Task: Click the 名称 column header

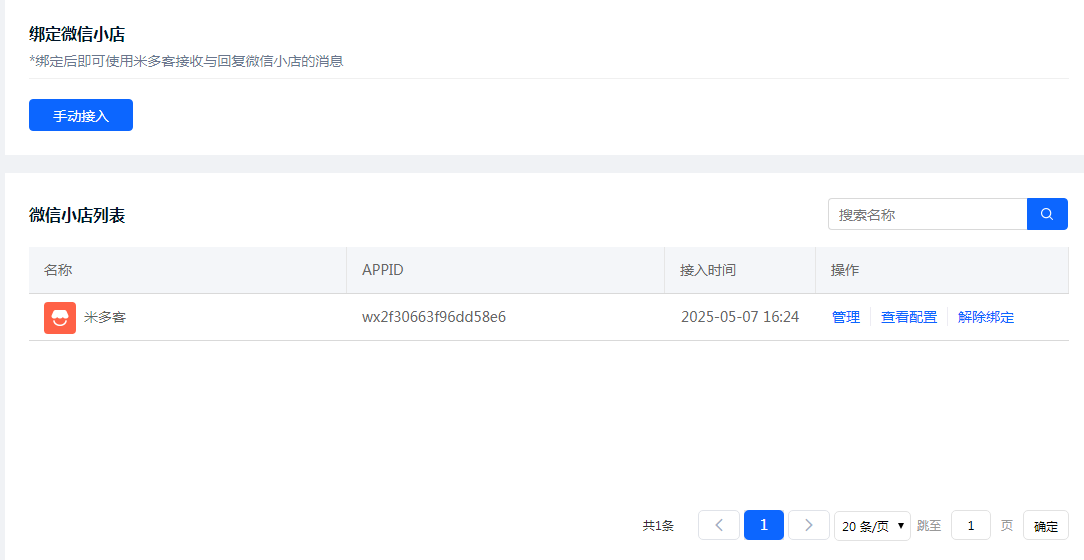Action: click(187, 270)
